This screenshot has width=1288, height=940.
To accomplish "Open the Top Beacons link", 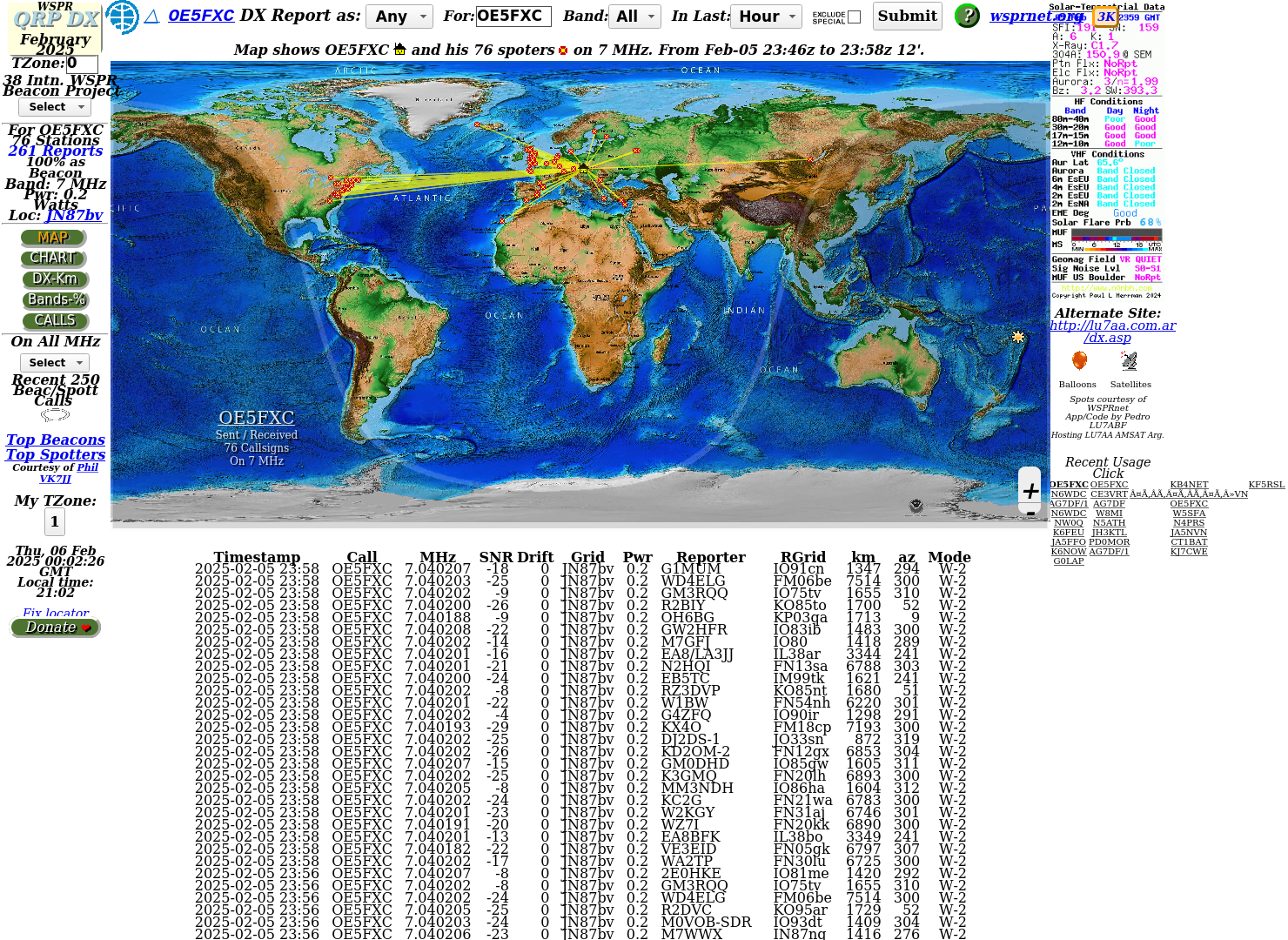I will click(56, 440).
